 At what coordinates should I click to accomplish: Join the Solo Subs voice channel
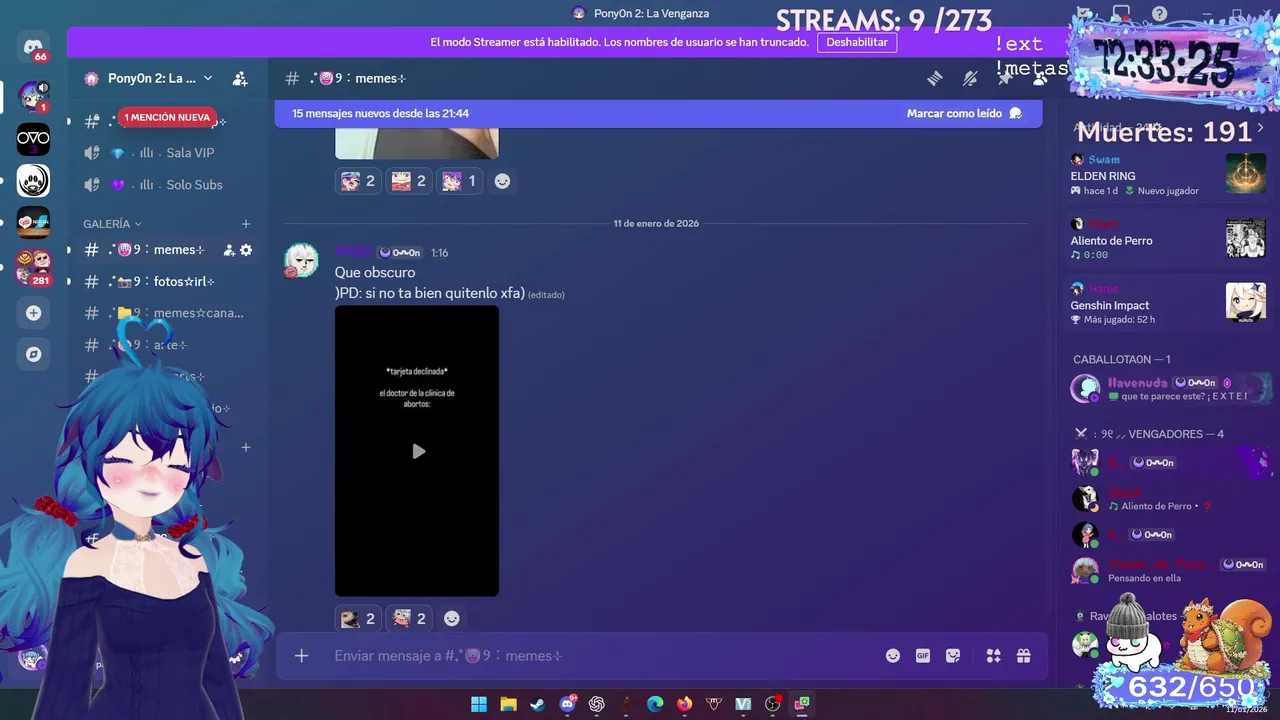165,185
